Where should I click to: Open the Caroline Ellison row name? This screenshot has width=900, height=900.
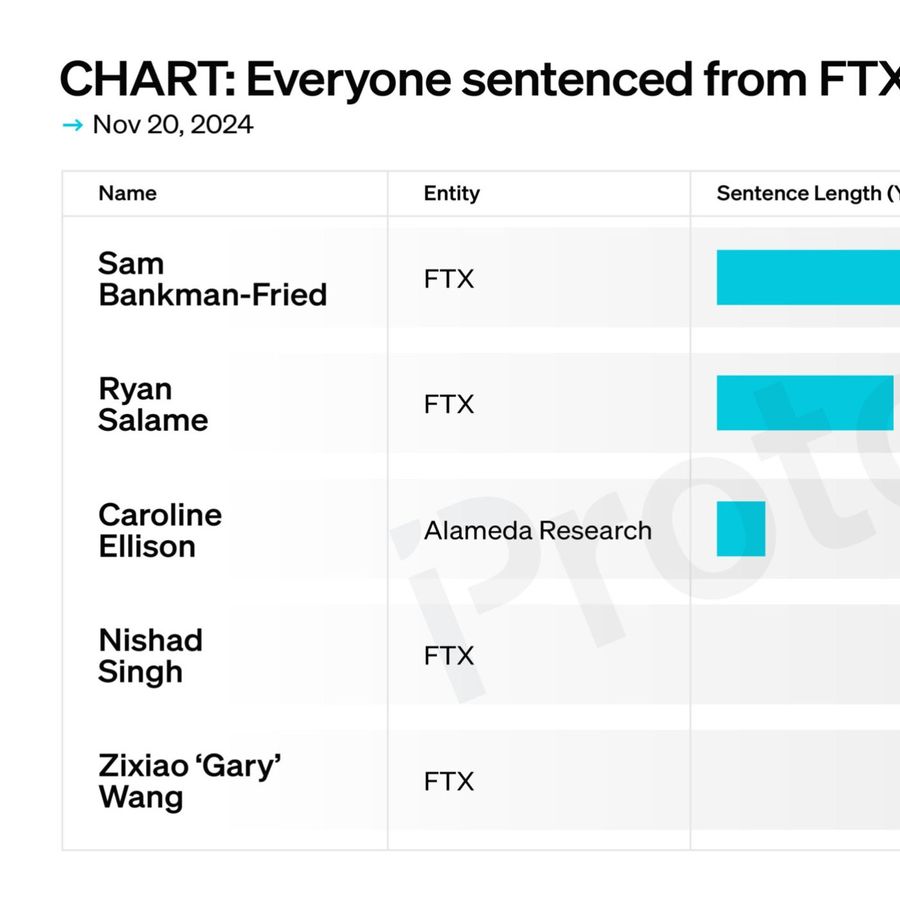pos(160,530)
